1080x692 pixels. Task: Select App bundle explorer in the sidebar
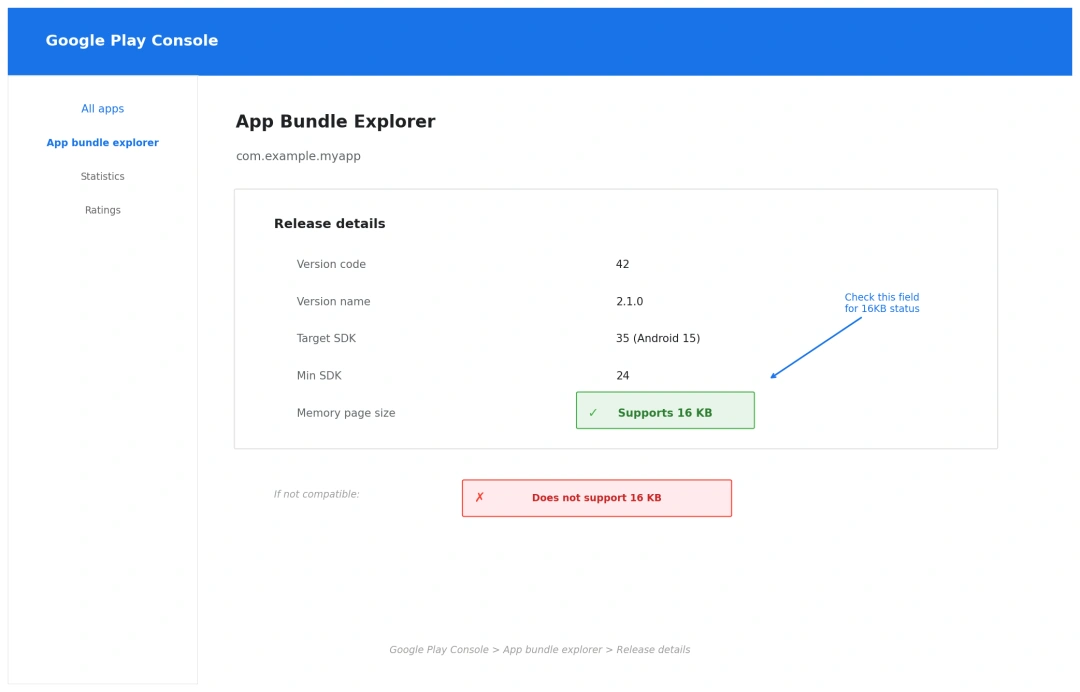(x=102, y=142)
